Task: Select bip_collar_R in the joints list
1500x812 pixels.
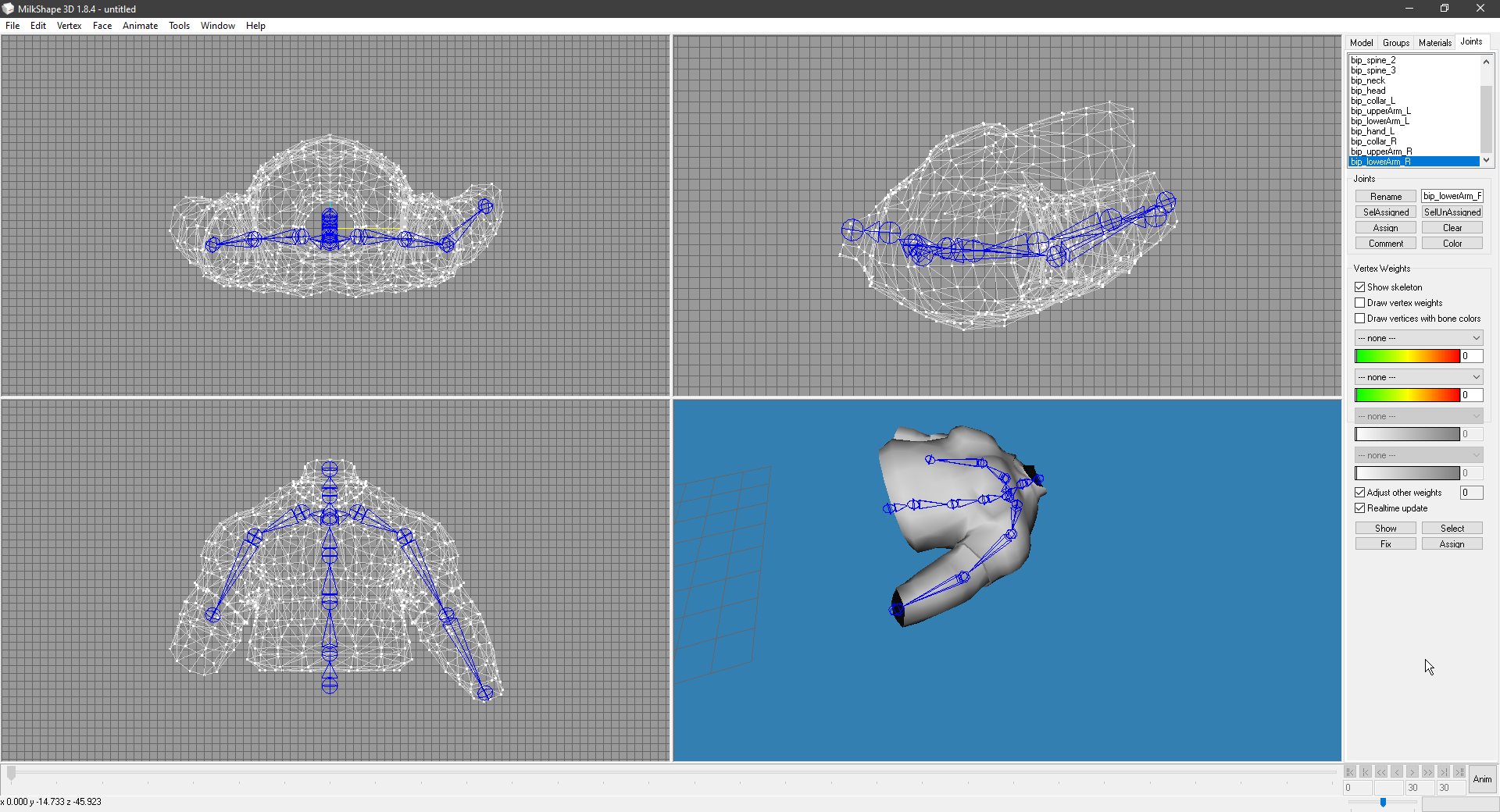Action: tap(1414, 141)
